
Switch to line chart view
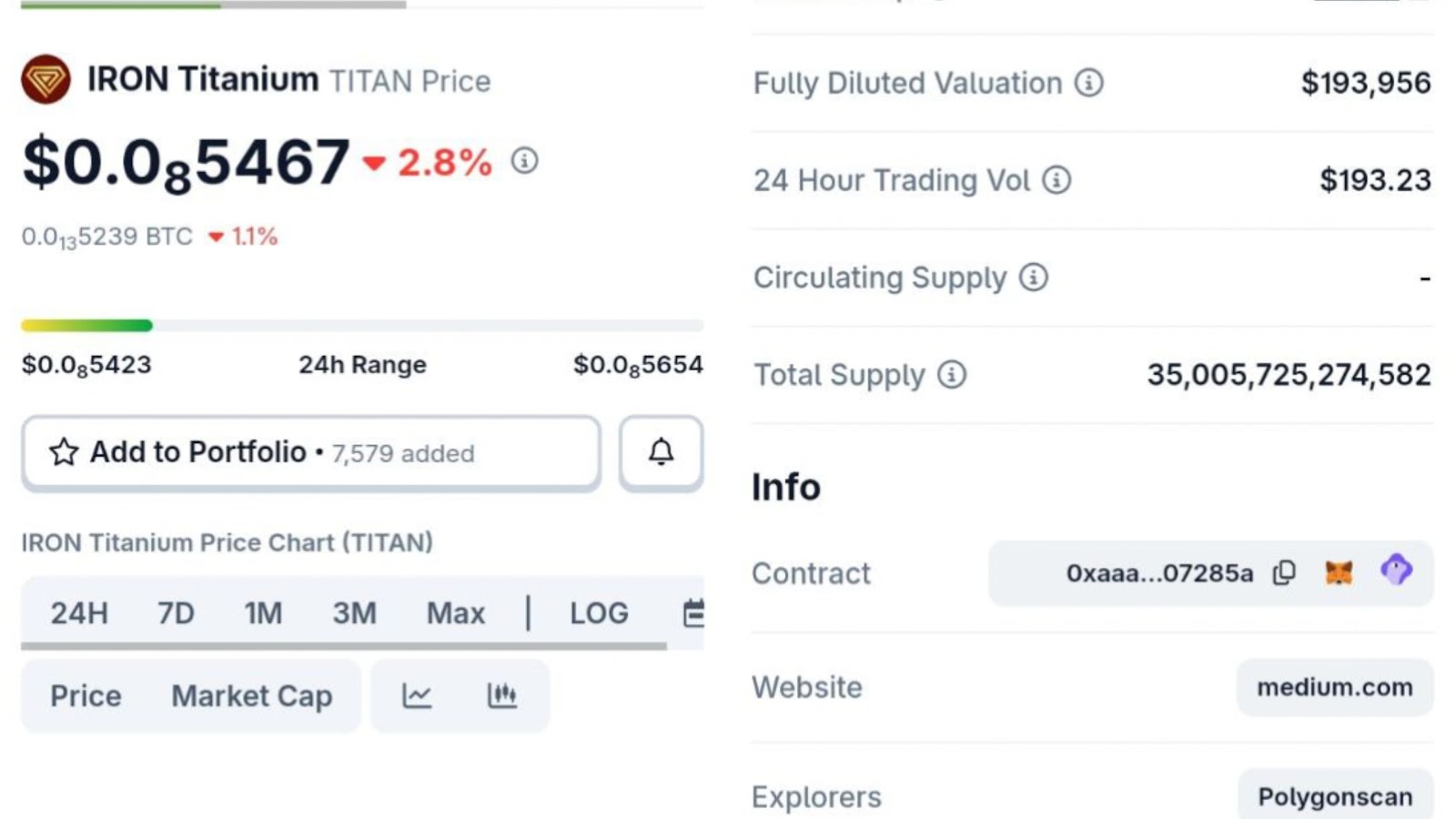417,696
